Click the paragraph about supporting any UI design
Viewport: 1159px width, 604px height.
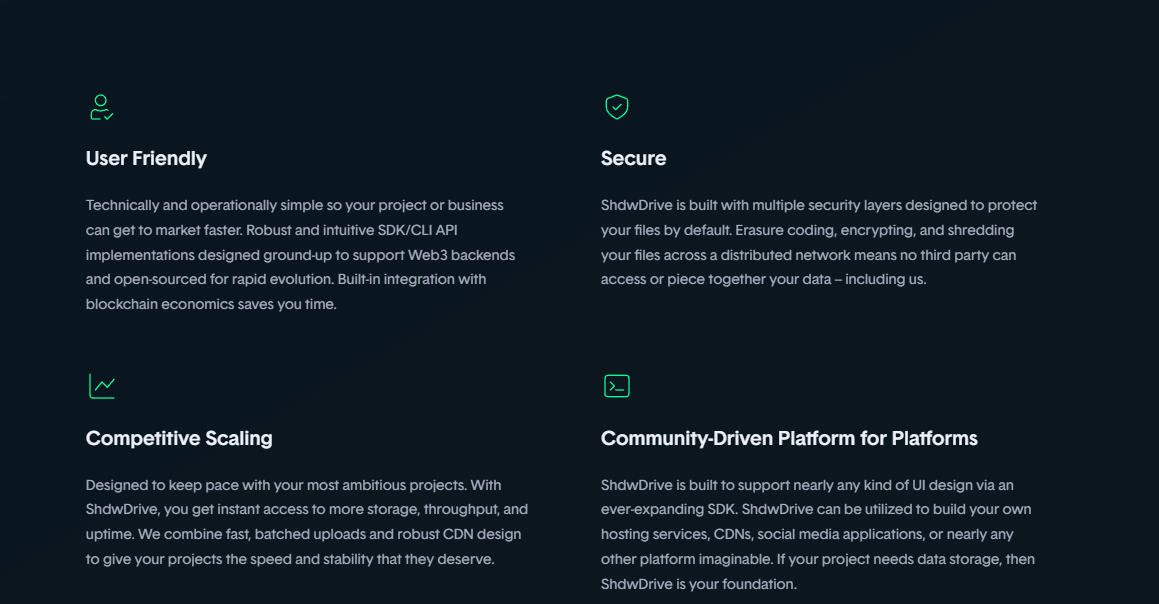[818, 534]
